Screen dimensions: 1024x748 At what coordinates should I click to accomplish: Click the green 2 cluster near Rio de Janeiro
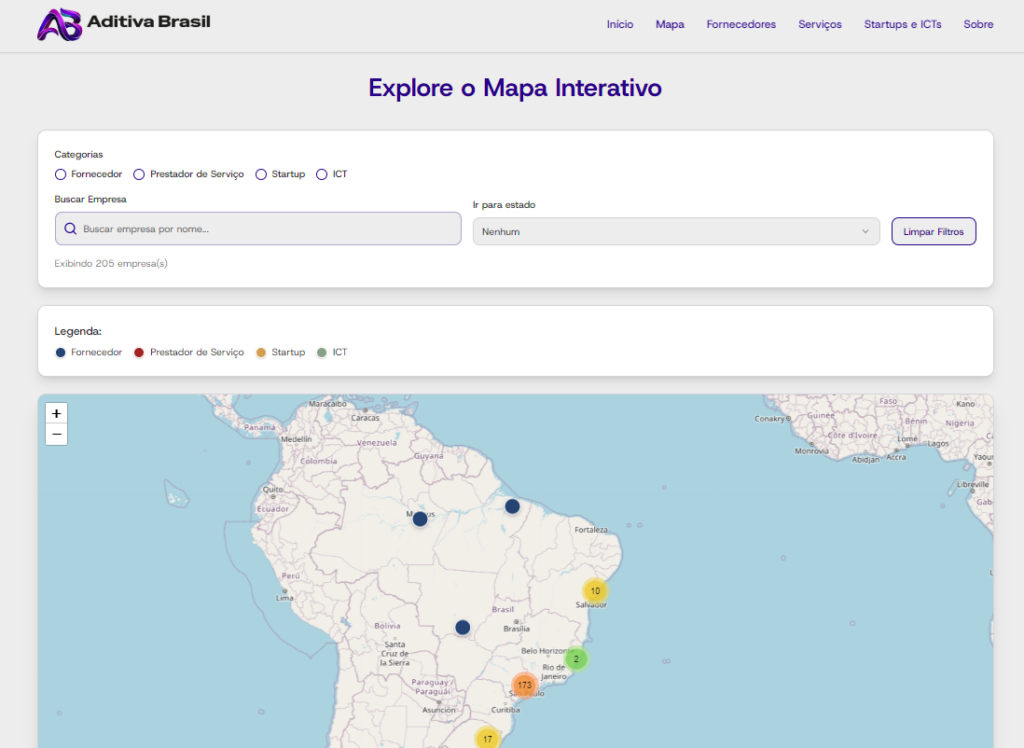pyautogui.click(x=577, y=659)
